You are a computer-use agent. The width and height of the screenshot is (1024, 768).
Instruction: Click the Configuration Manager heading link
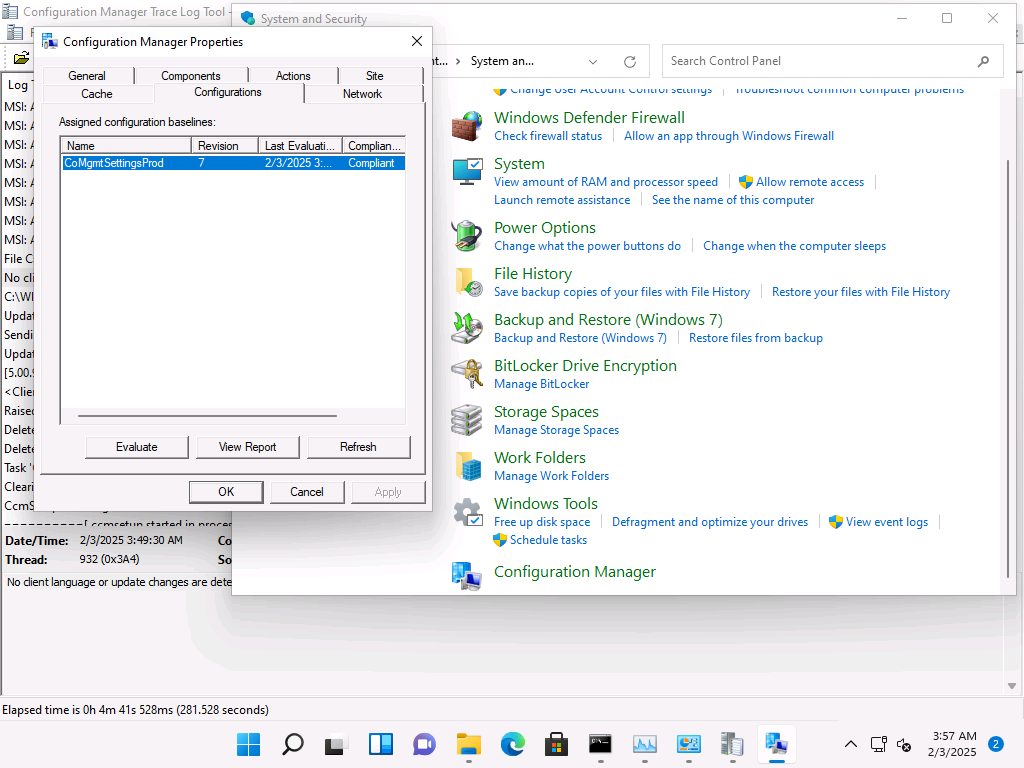coord(575,571)
